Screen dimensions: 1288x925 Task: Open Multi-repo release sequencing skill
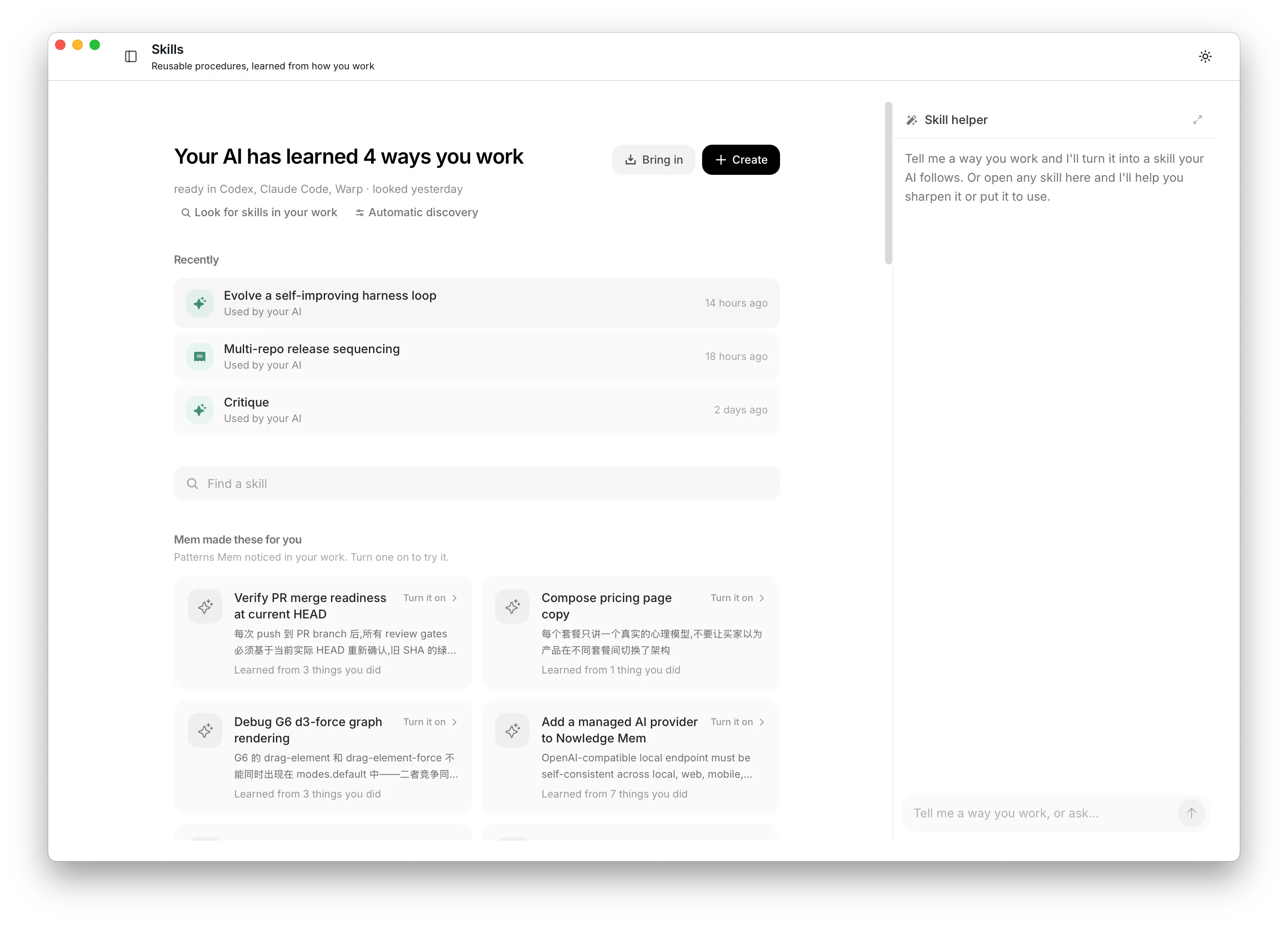[477, 356]
